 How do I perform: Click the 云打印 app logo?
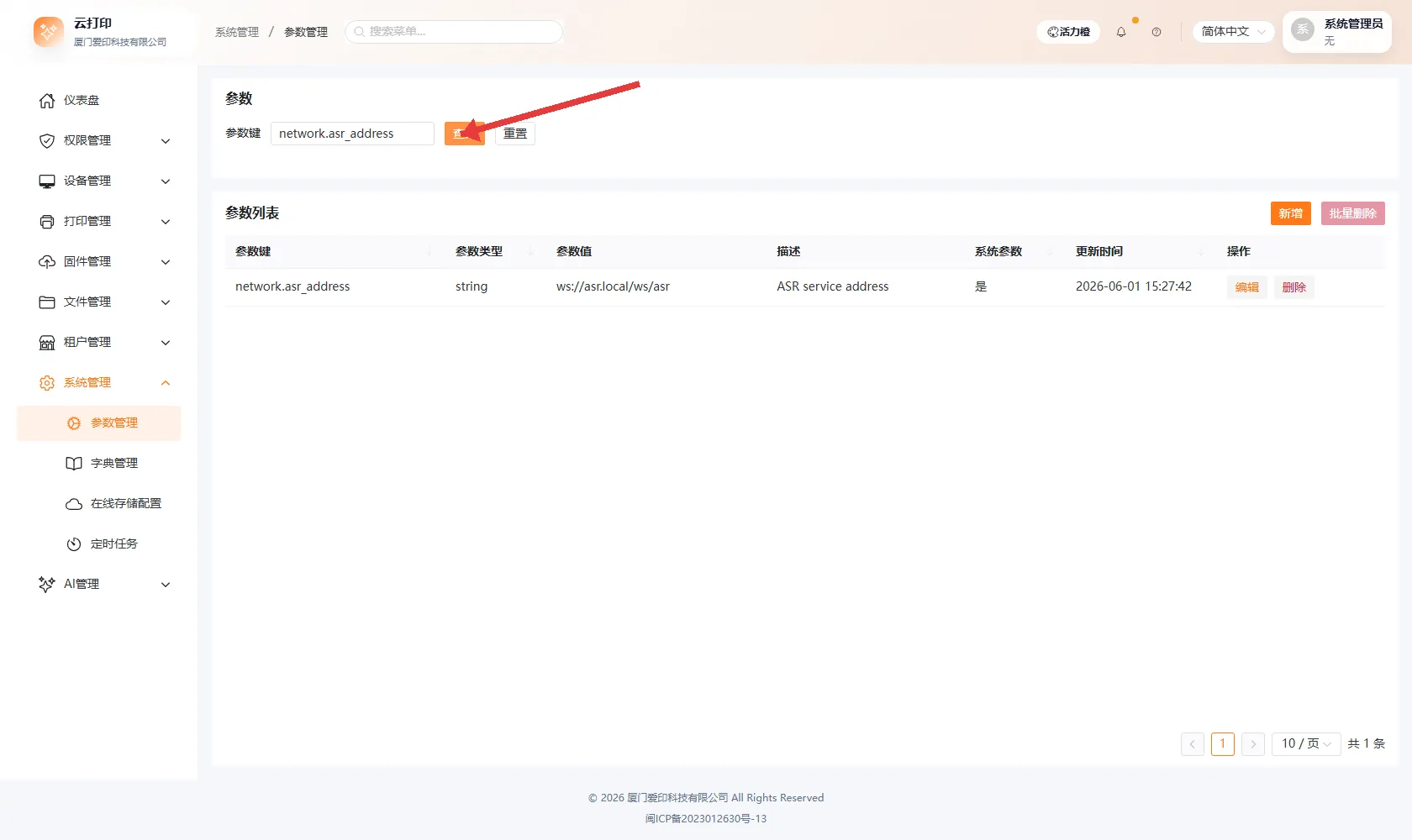(48, 32)
